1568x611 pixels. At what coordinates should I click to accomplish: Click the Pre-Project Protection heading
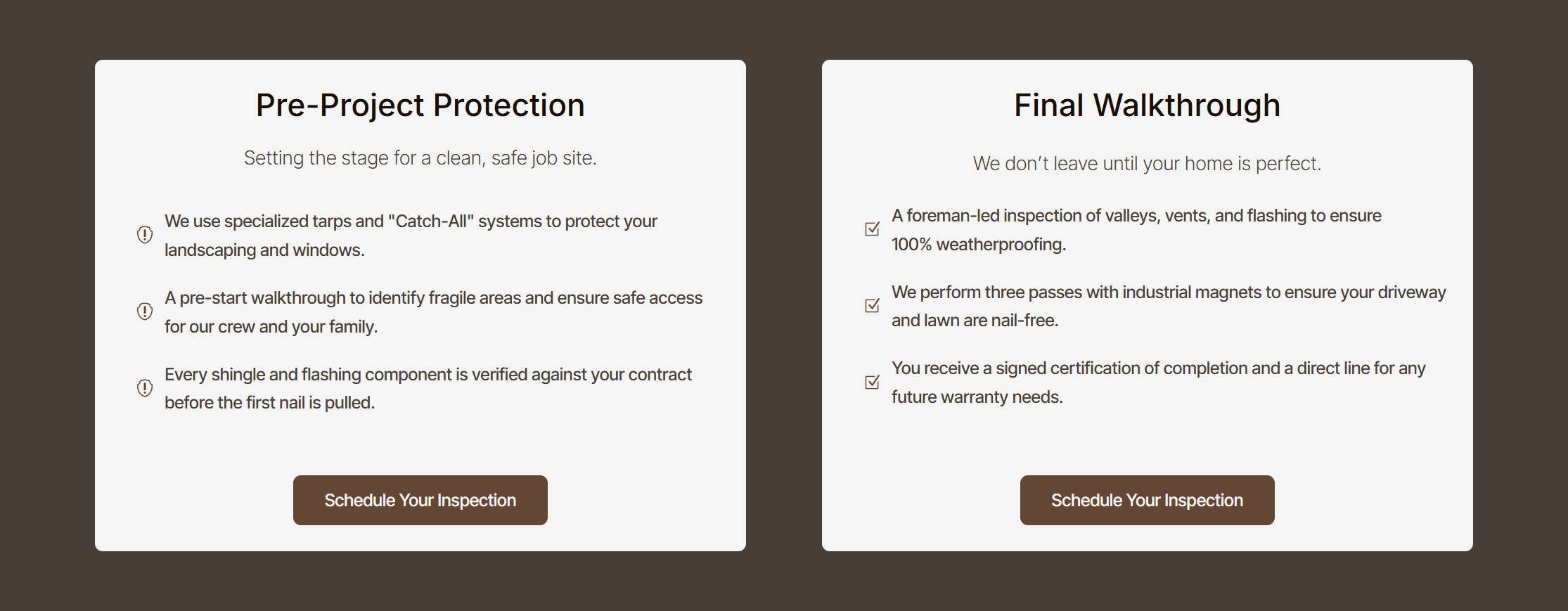[x=420, y=105]
